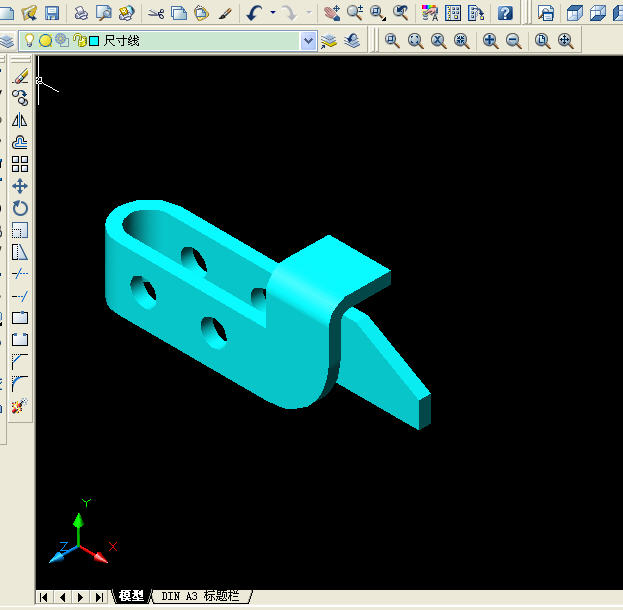Click the Save diskette icon
The width and height of the screenshot is (623, 610).
52,13
